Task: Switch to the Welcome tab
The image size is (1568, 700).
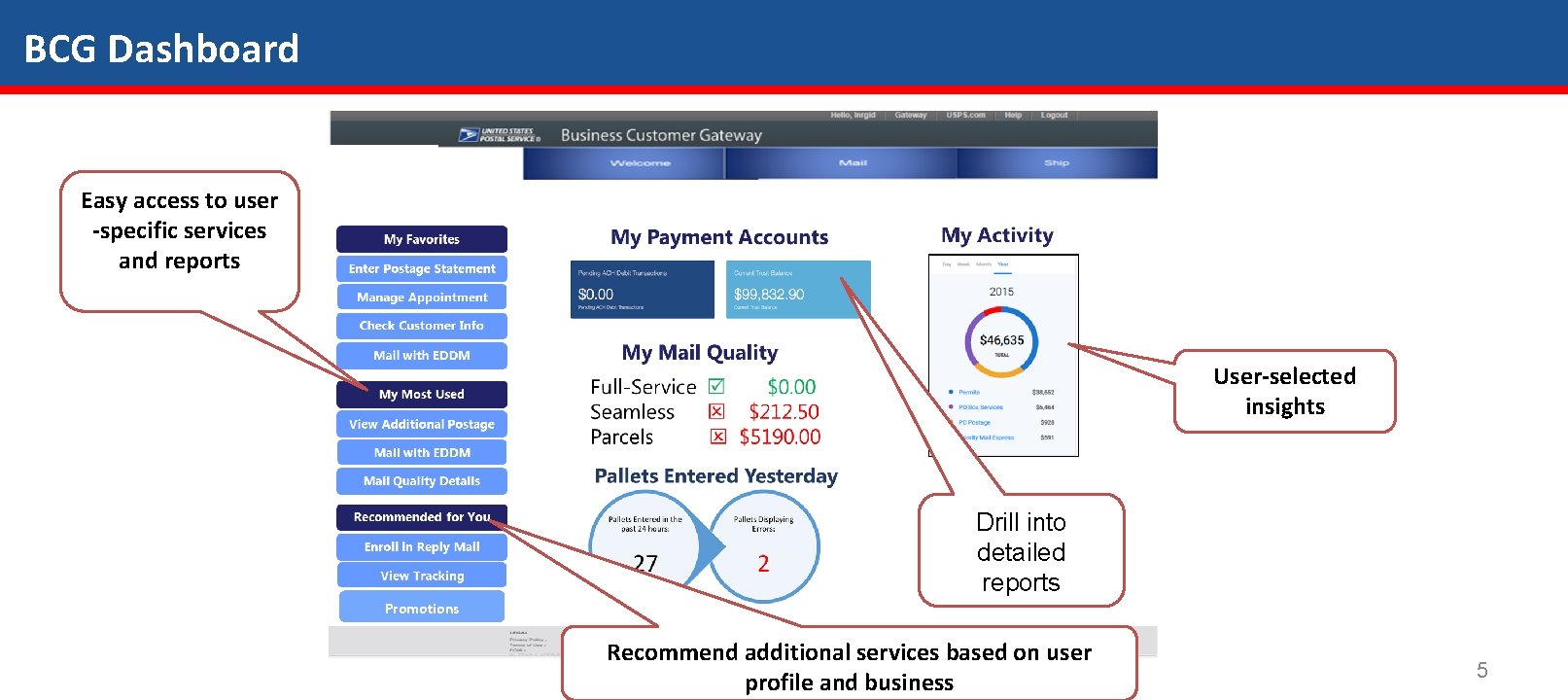Action: tap(624, 163)
